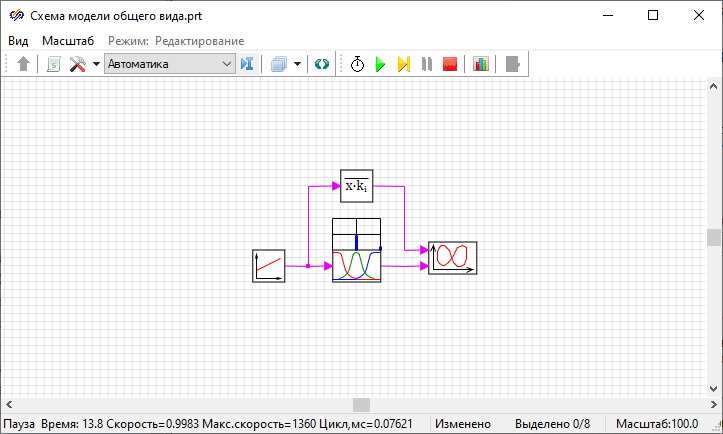Click the horizontal scrollbar thumb
The height and width of the screenshot is (434, 723).
coord(361,404)
